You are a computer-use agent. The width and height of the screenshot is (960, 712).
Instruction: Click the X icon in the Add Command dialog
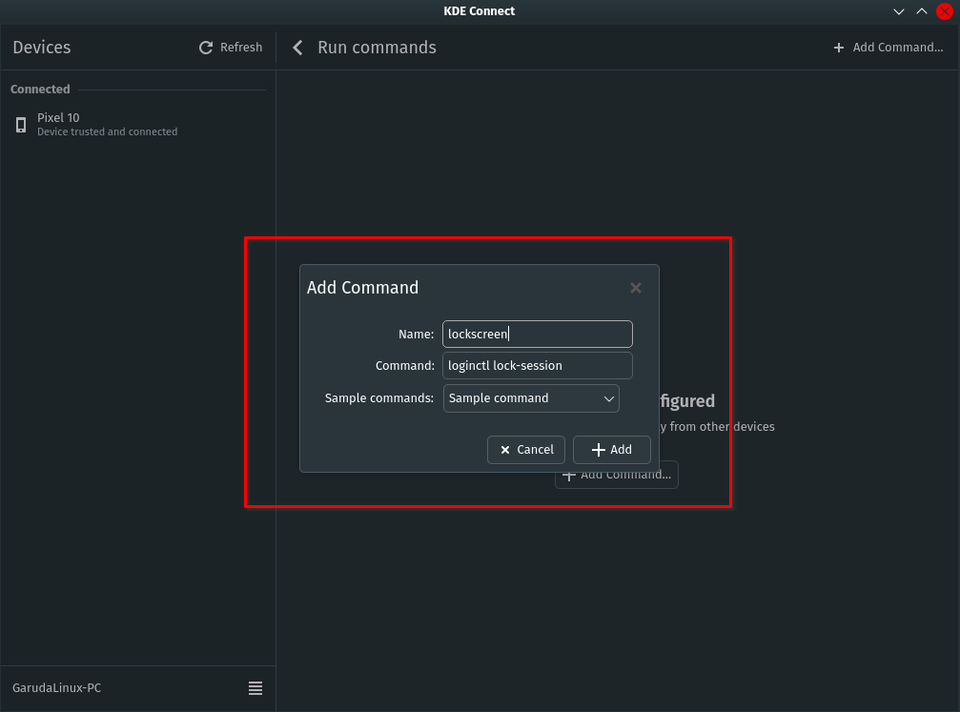pyautogui.click(x=636, y=287)
